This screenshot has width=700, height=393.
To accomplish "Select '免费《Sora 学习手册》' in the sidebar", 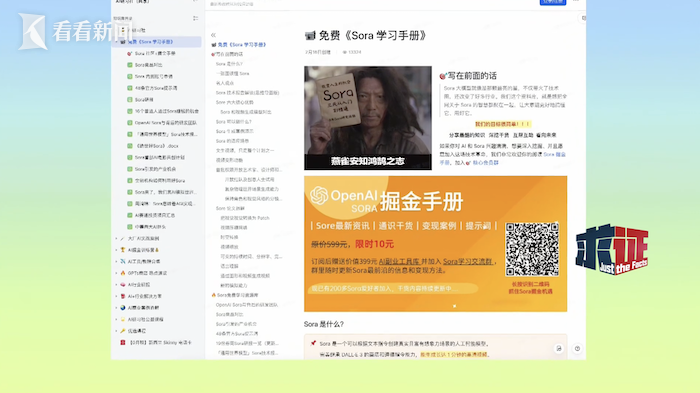I will 157,42.
